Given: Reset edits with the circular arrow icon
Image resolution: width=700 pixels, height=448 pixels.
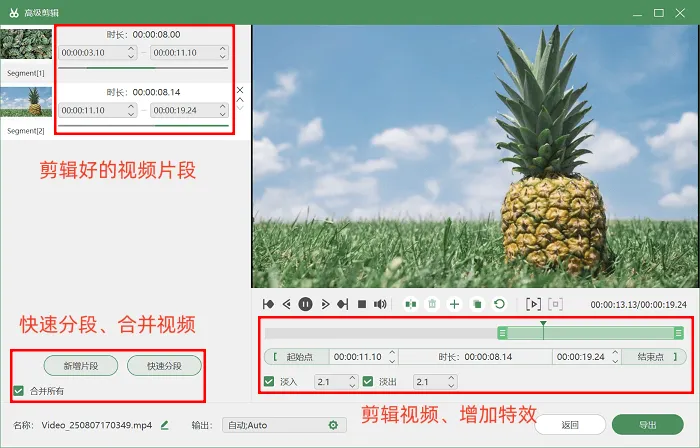Looking at the screenshot, I should (x=500, y=304).
